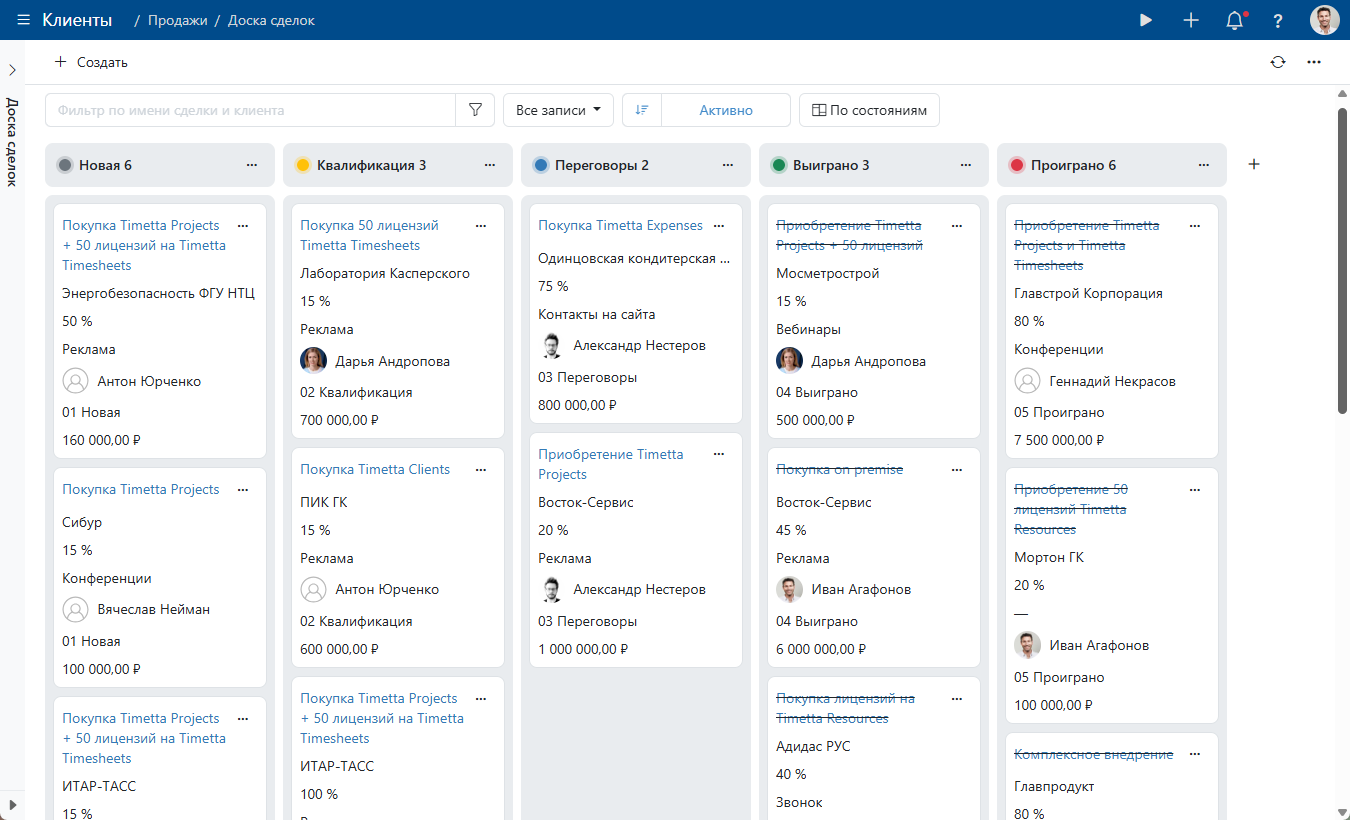Open options for the Сибур deal card
Image resolution: width=1350 pixels, height=820 pixels.
coord(243,490)
